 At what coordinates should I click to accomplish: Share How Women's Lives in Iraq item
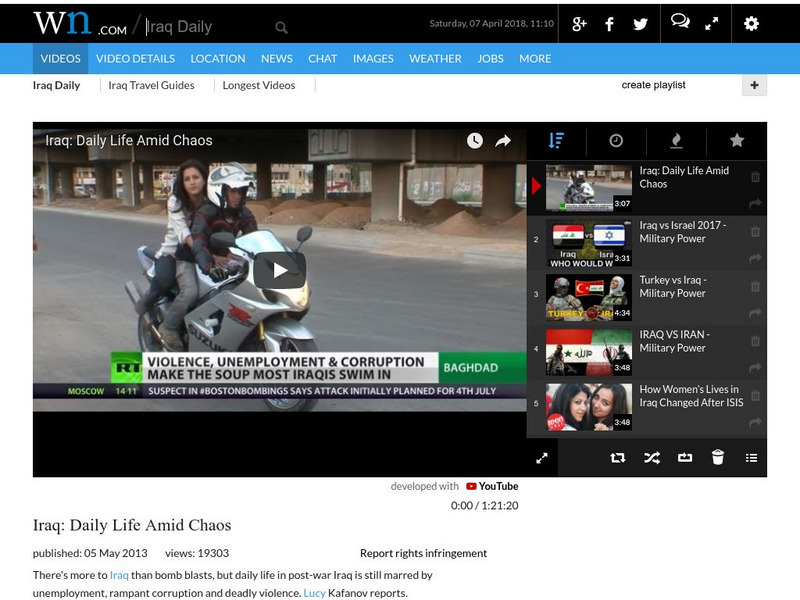click(756, 422)
